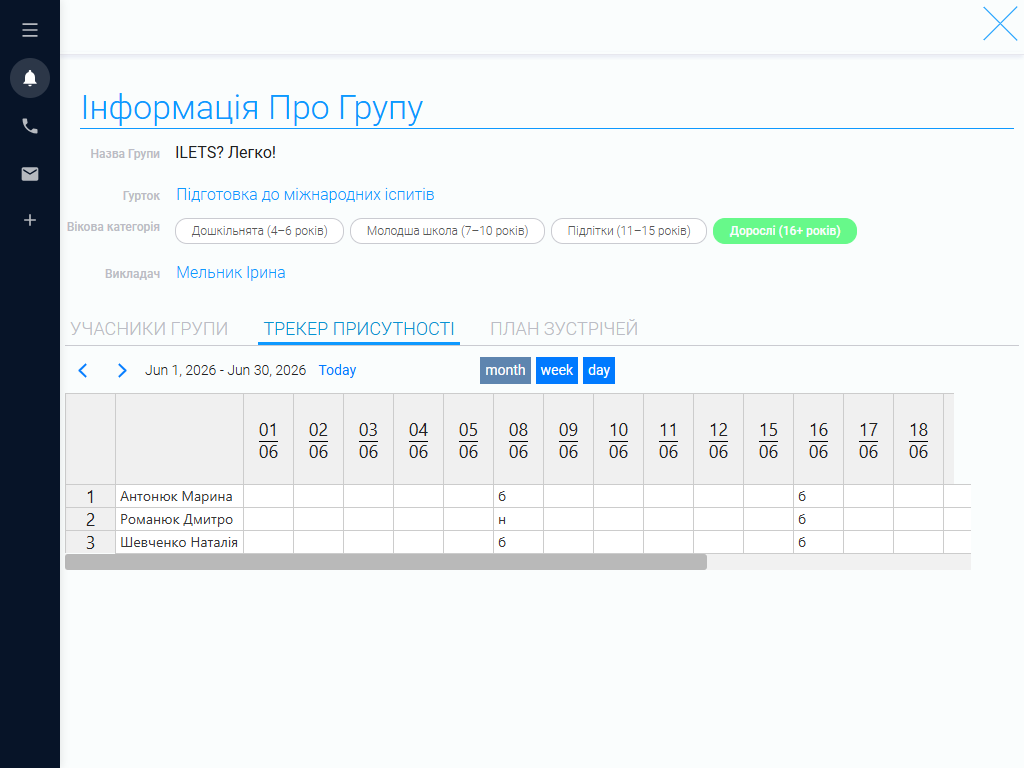This screenshot has height=768, width=1024.
Task: Click Антонюк Марина's 08/06 attendance cell
Action: [519, 496]
